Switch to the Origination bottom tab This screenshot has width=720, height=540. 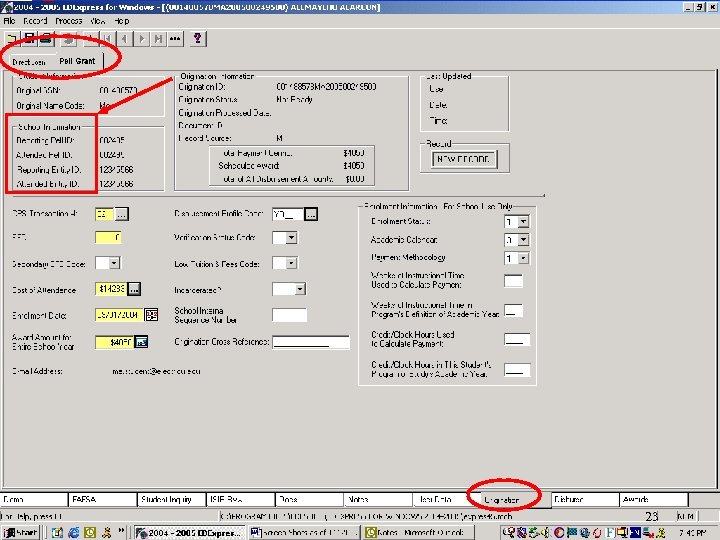coord(516,500)
